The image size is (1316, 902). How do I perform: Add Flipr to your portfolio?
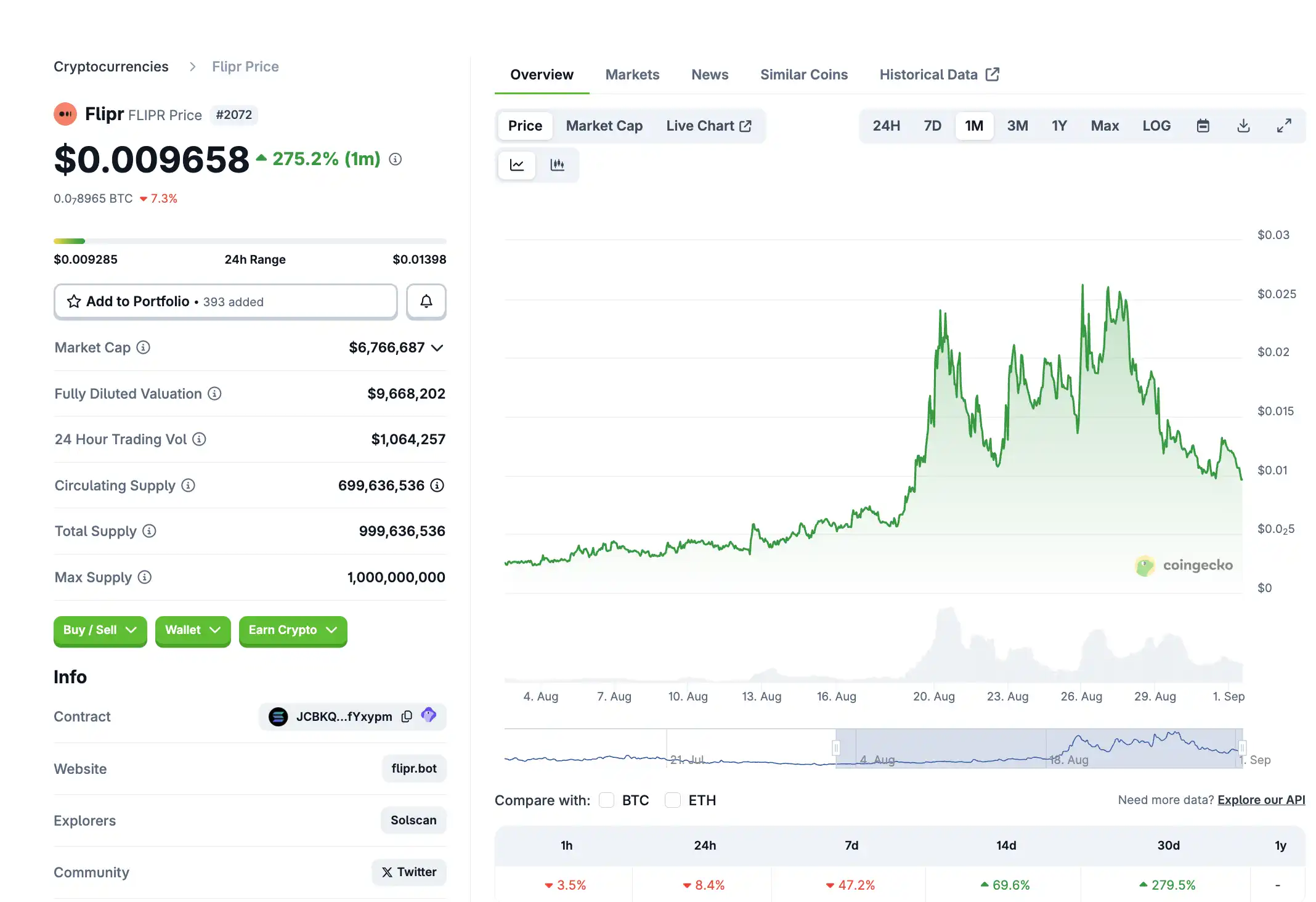coord(137,301)
